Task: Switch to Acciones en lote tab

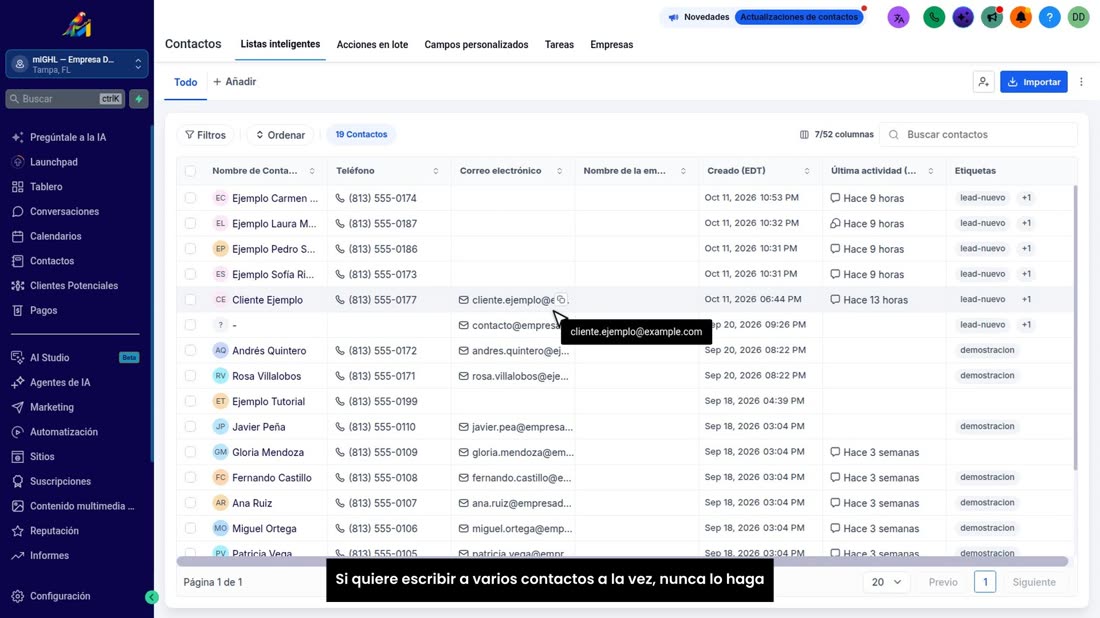Action: [x=372, y=45]
